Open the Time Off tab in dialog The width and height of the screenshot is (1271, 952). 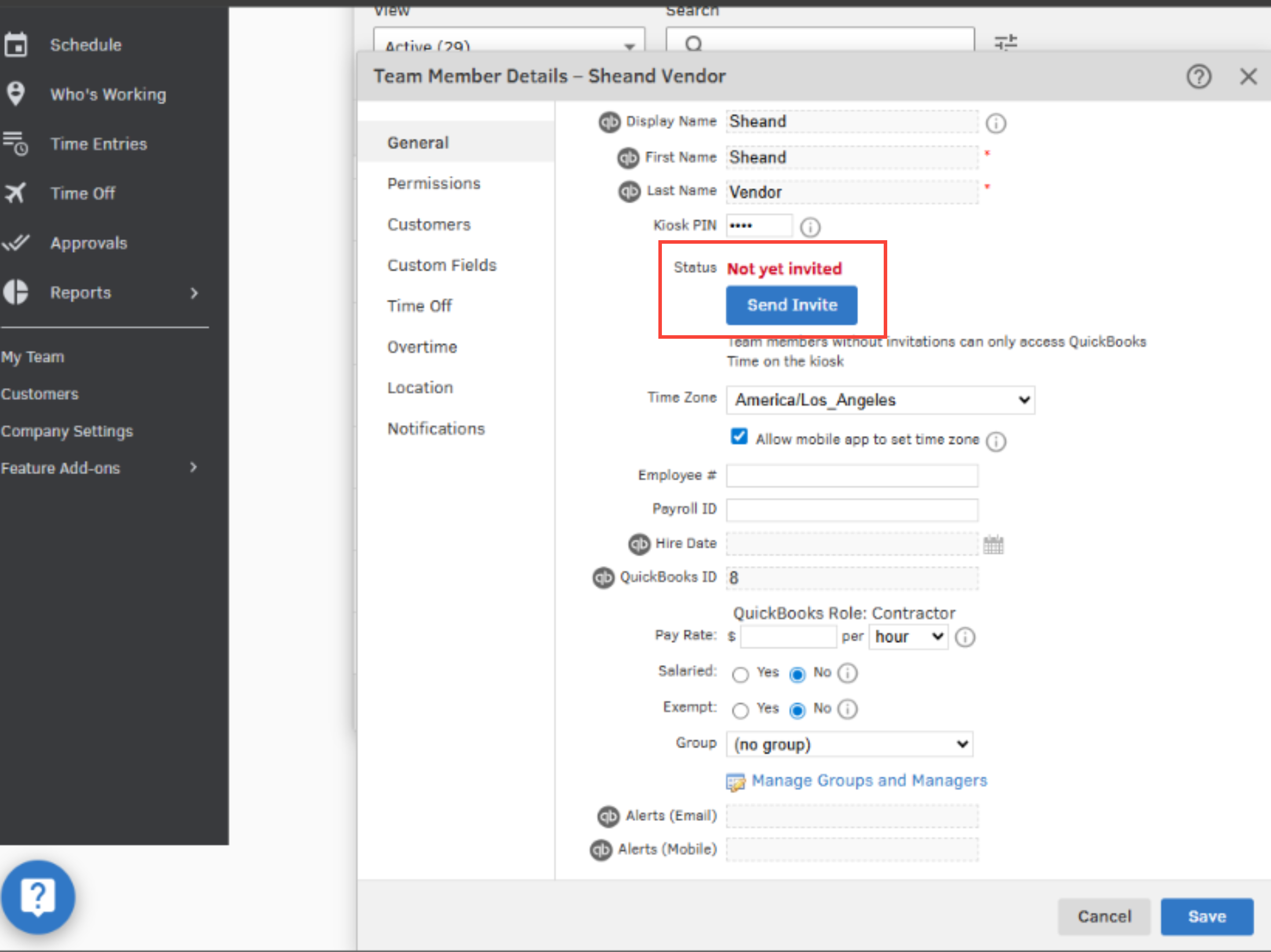pos(419,306)
